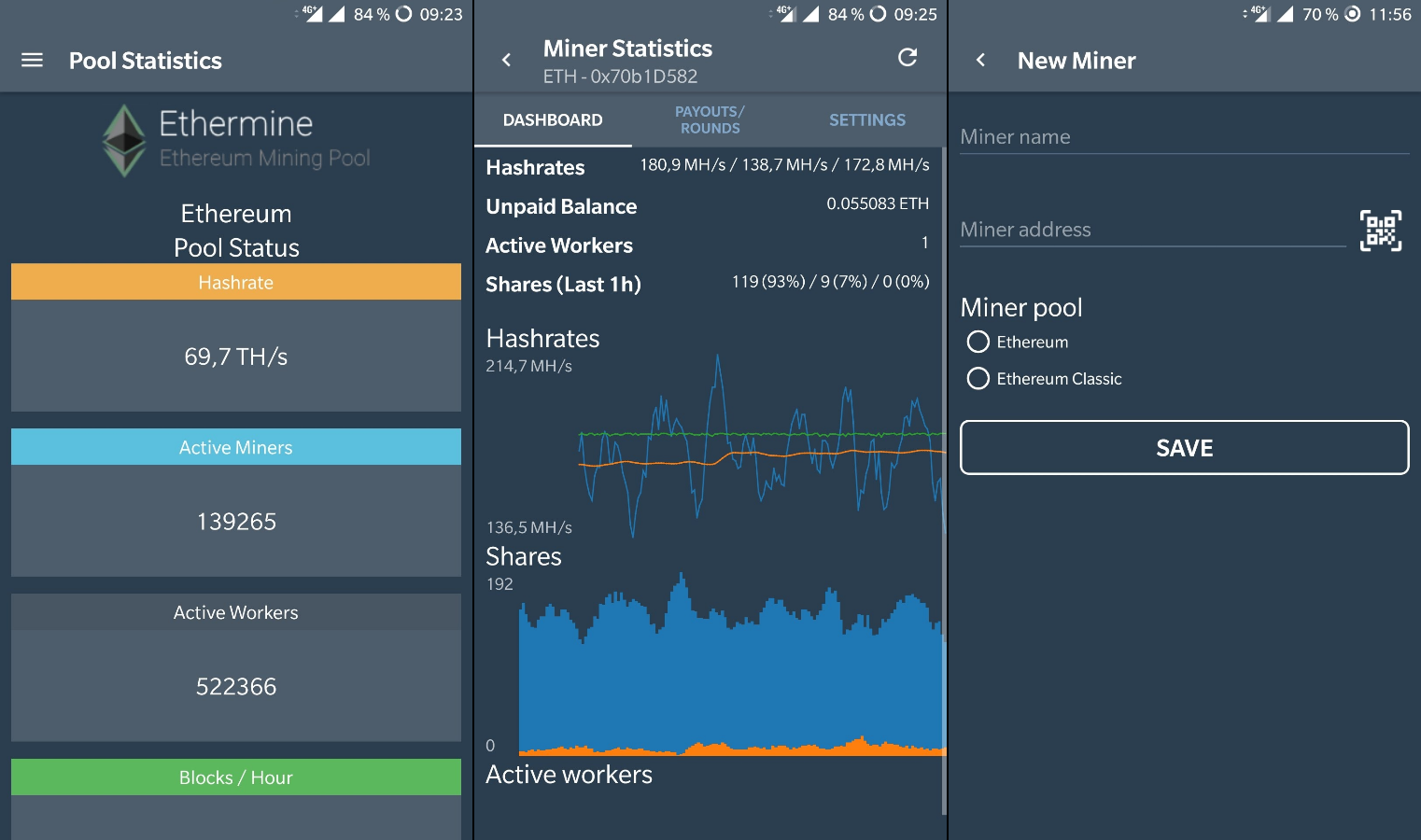Go back from New Miner screen
This screenshot has width=1421, height=840.
(x=980, y=61)
